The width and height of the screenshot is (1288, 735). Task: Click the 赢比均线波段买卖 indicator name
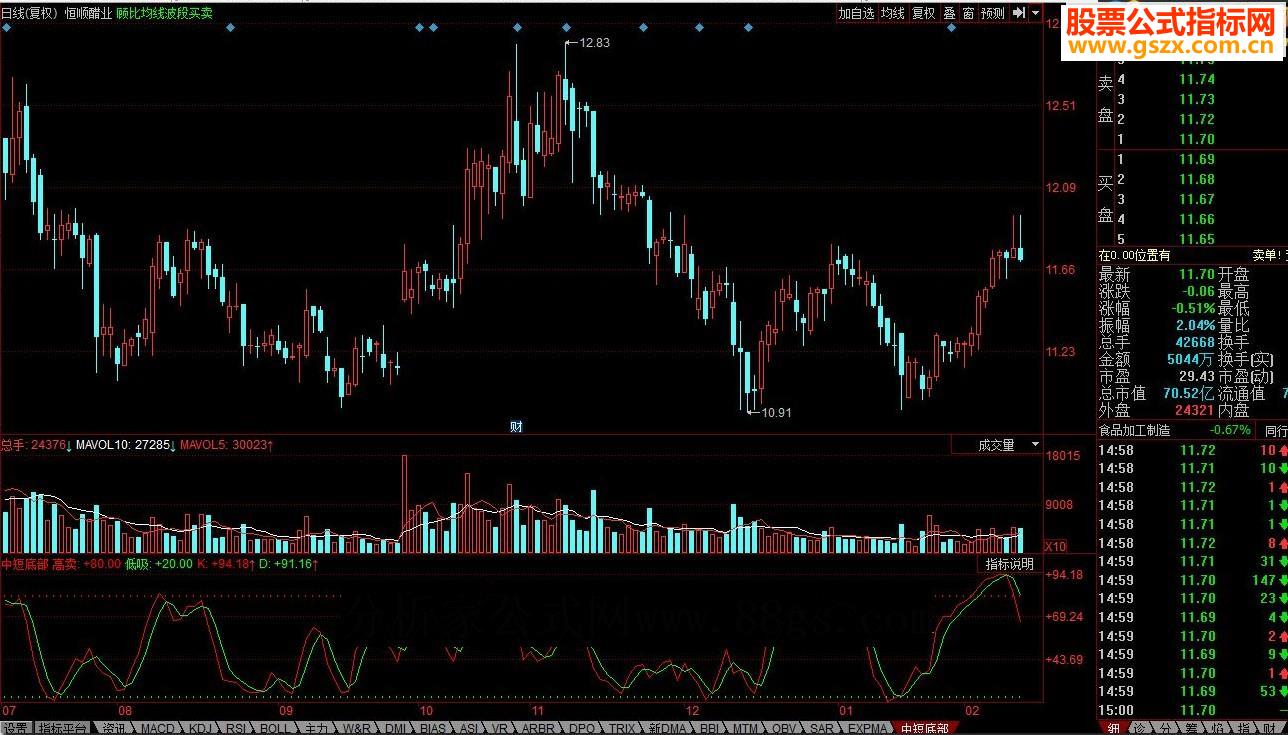point(164,14)
